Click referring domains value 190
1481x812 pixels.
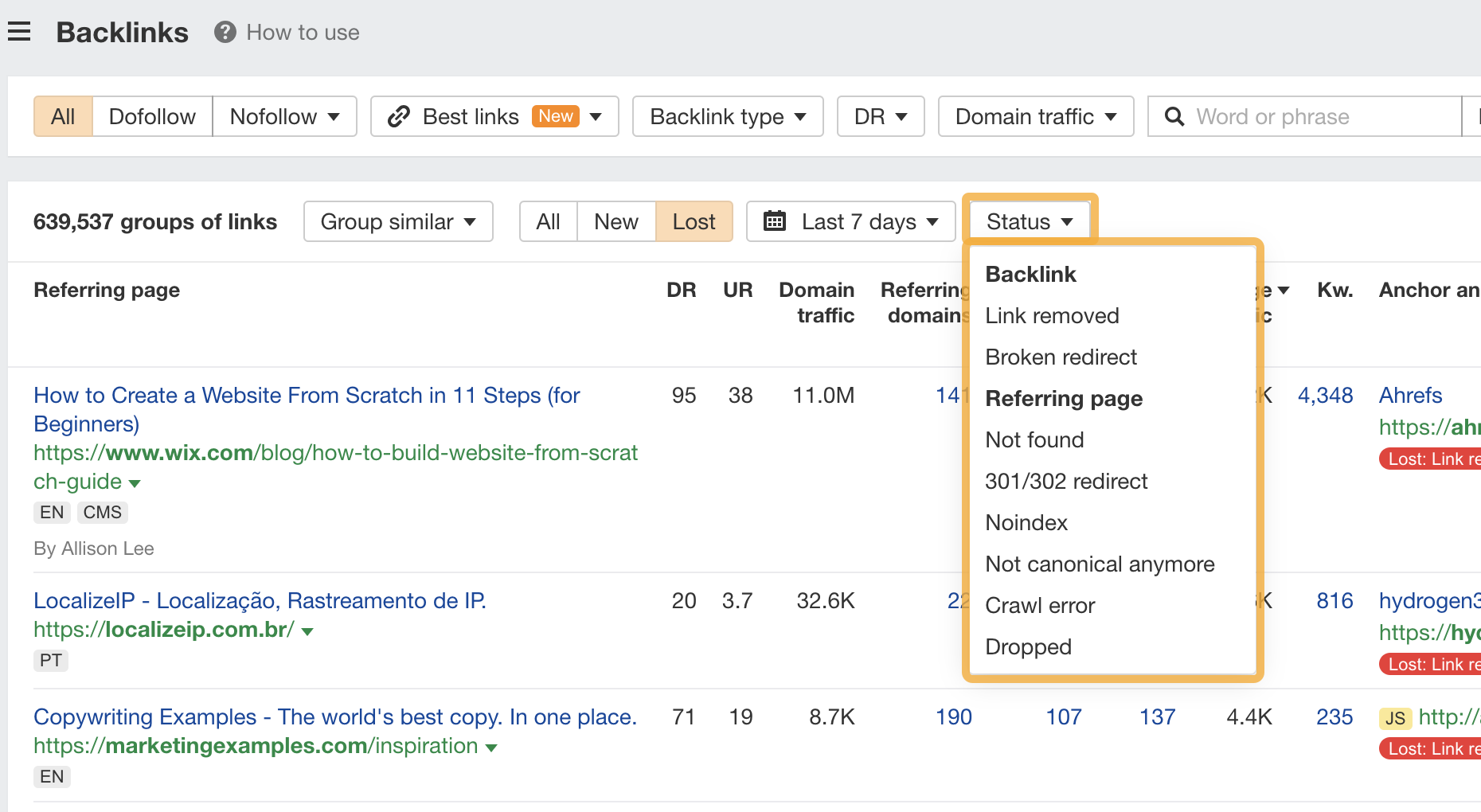pyautogui.click(x=953, y=717)
